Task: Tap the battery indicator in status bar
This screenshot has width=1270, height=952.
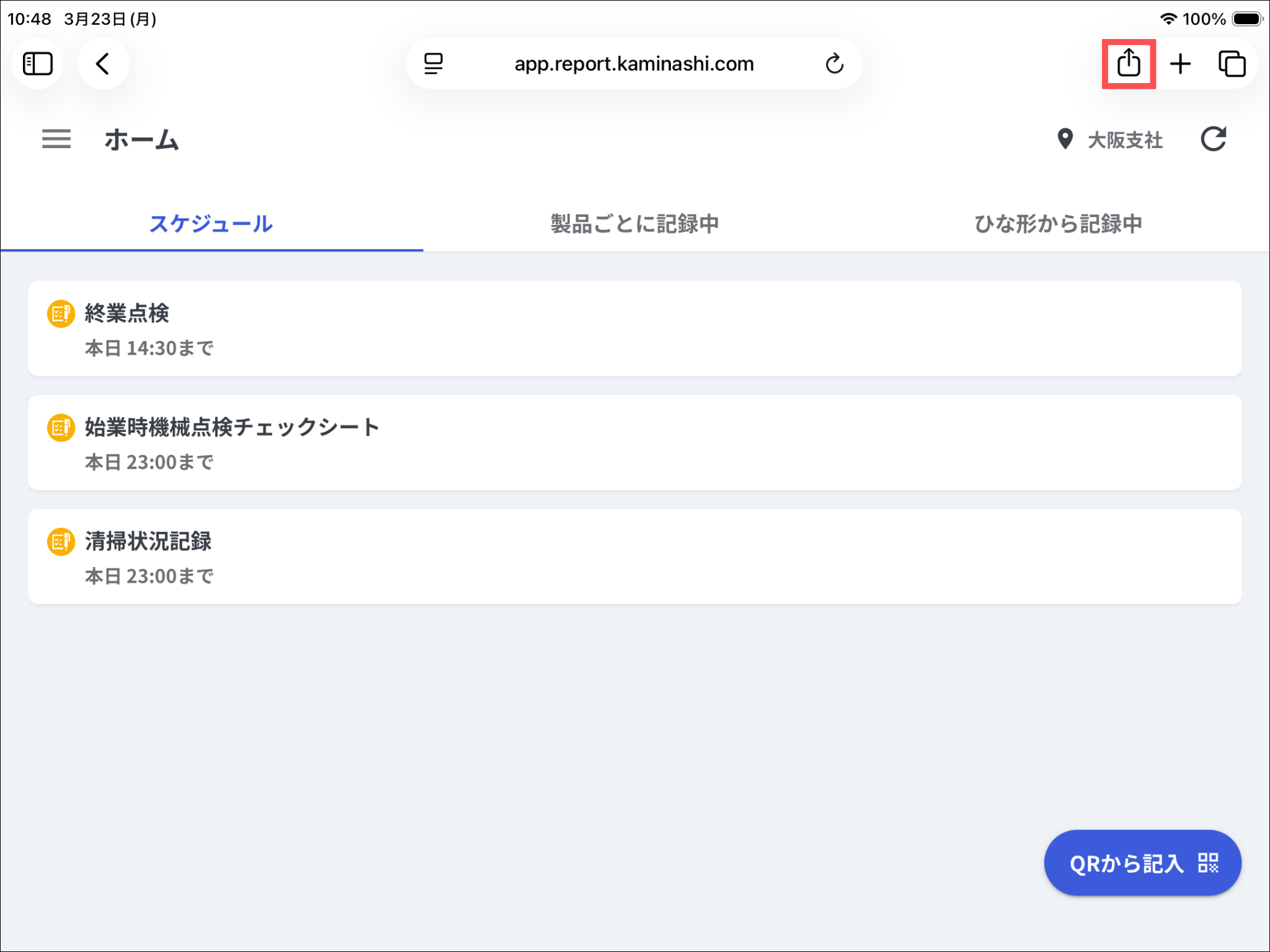Action: coord(1247,19)
